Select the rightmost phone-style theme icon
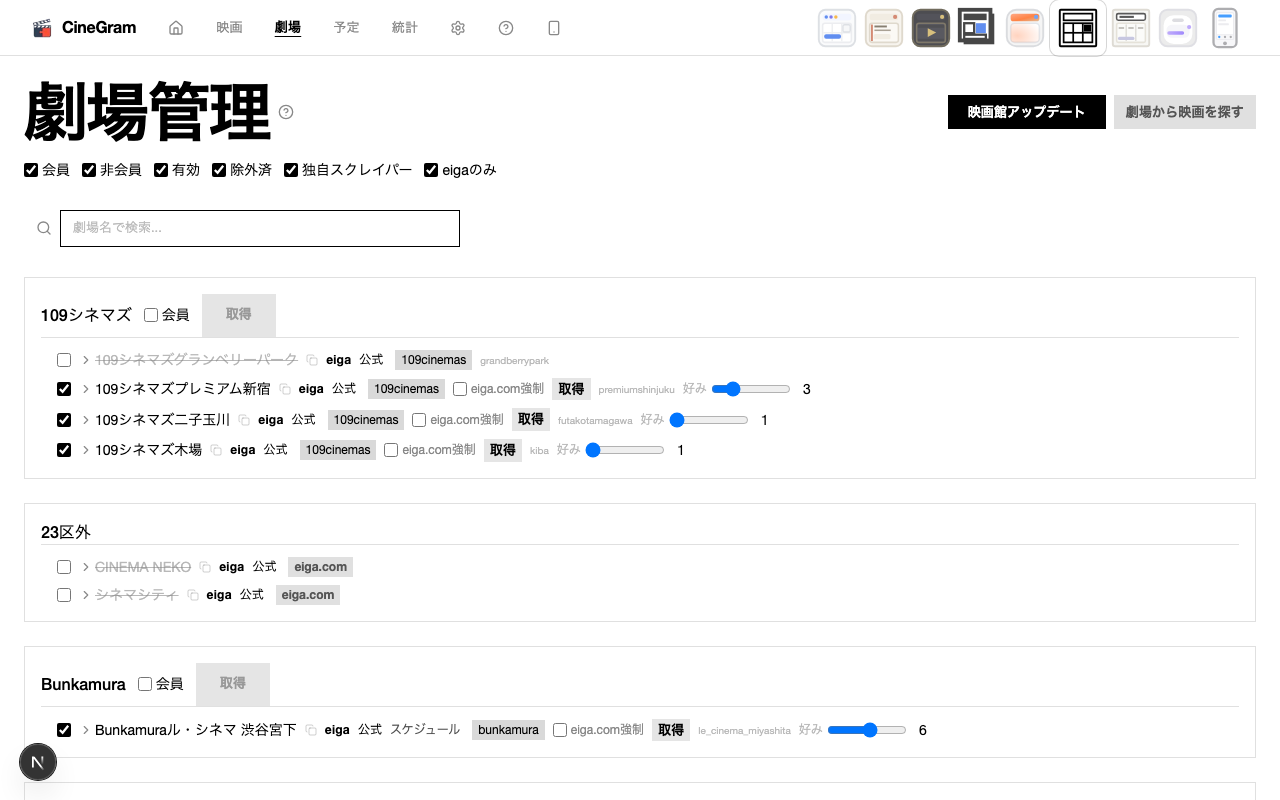The height and width of the screenshot is (800, 1280). [x=1224, y=27]
